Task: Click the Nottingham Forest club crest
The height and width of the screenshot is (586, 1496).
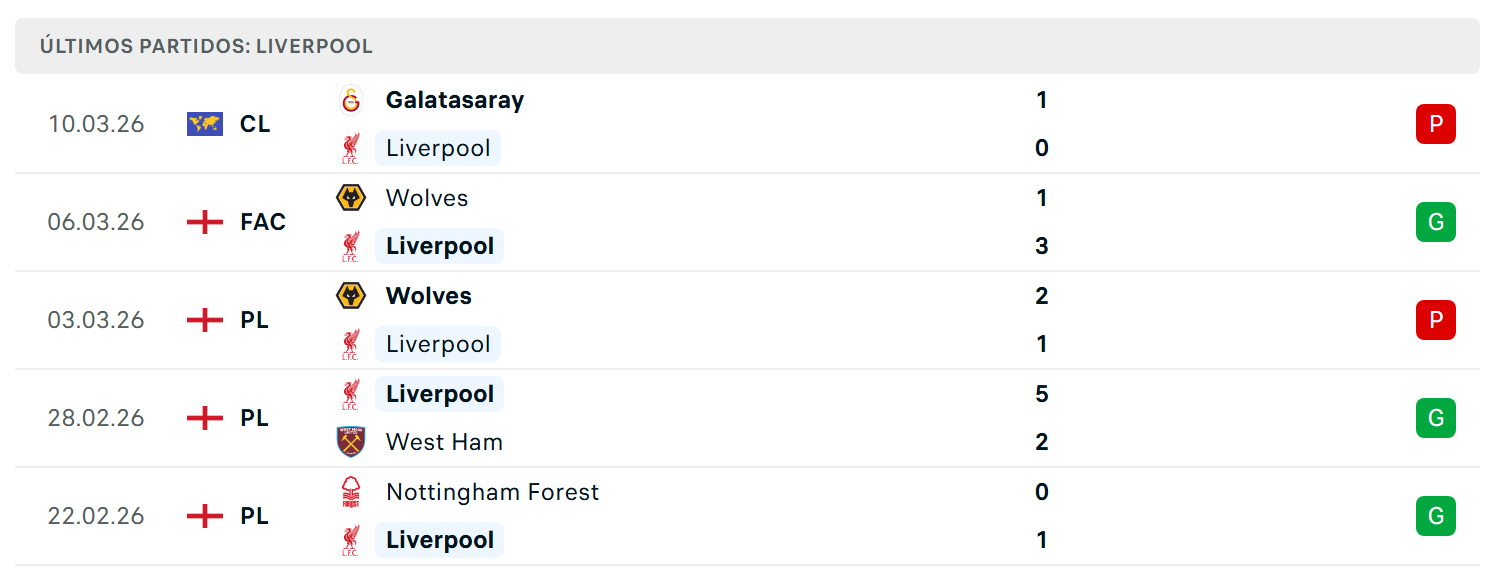Action: click(x=350, y=492)
